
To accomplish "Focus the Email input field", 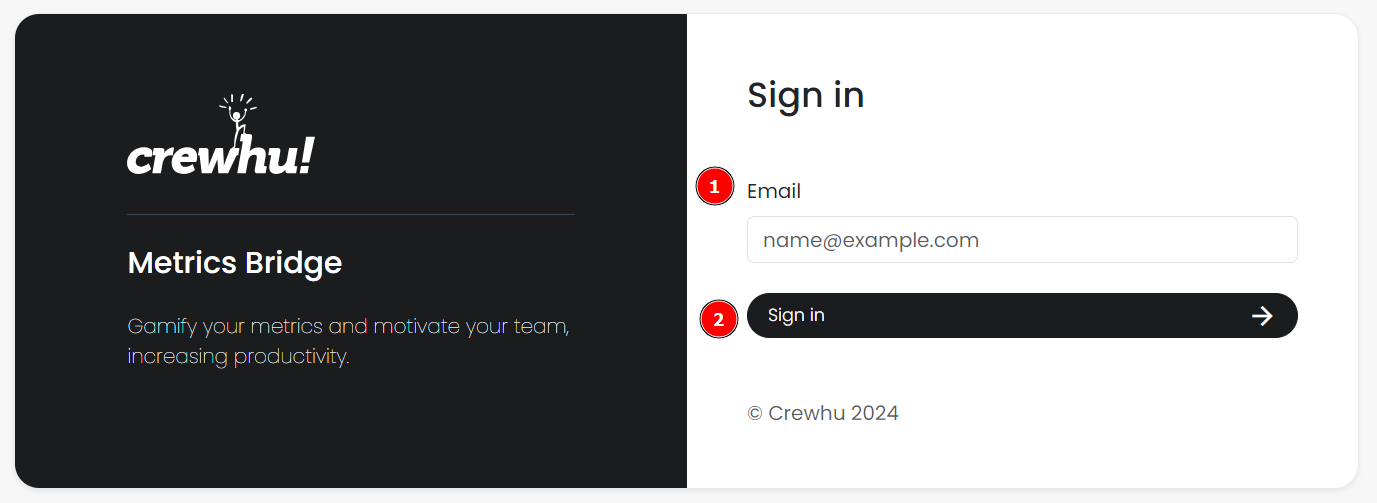I will 1021,240.
